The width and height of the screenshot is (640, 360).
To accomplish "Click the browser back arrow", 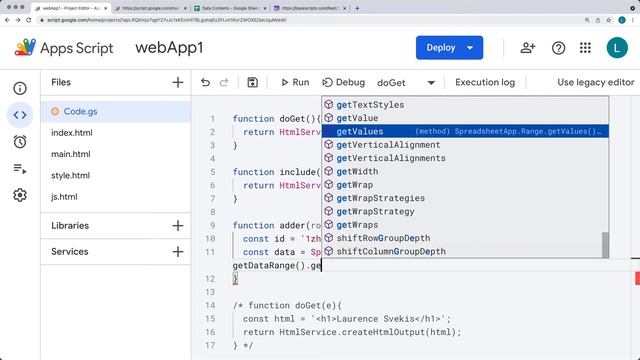I will tap(7, 20).
